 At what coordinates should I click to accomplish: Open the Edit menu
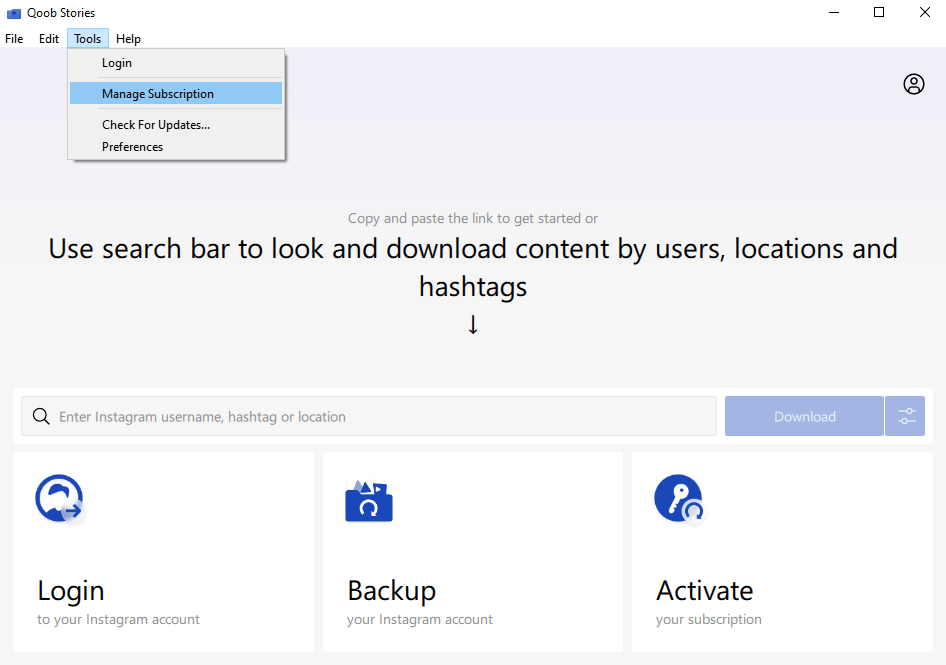(x=49, y=39)
